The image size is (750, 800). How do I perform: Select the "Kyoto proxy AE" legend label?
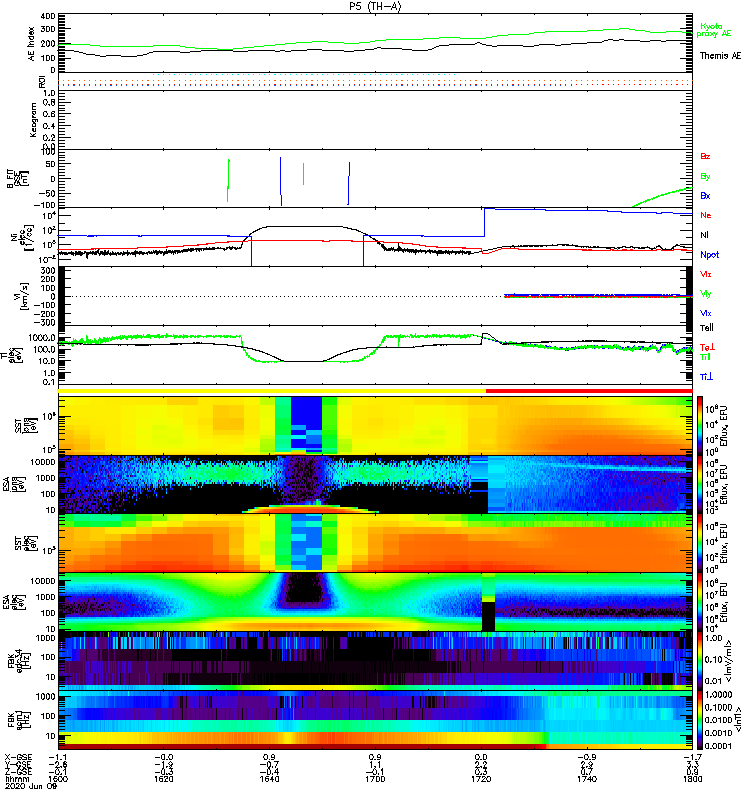click(714, 30)
